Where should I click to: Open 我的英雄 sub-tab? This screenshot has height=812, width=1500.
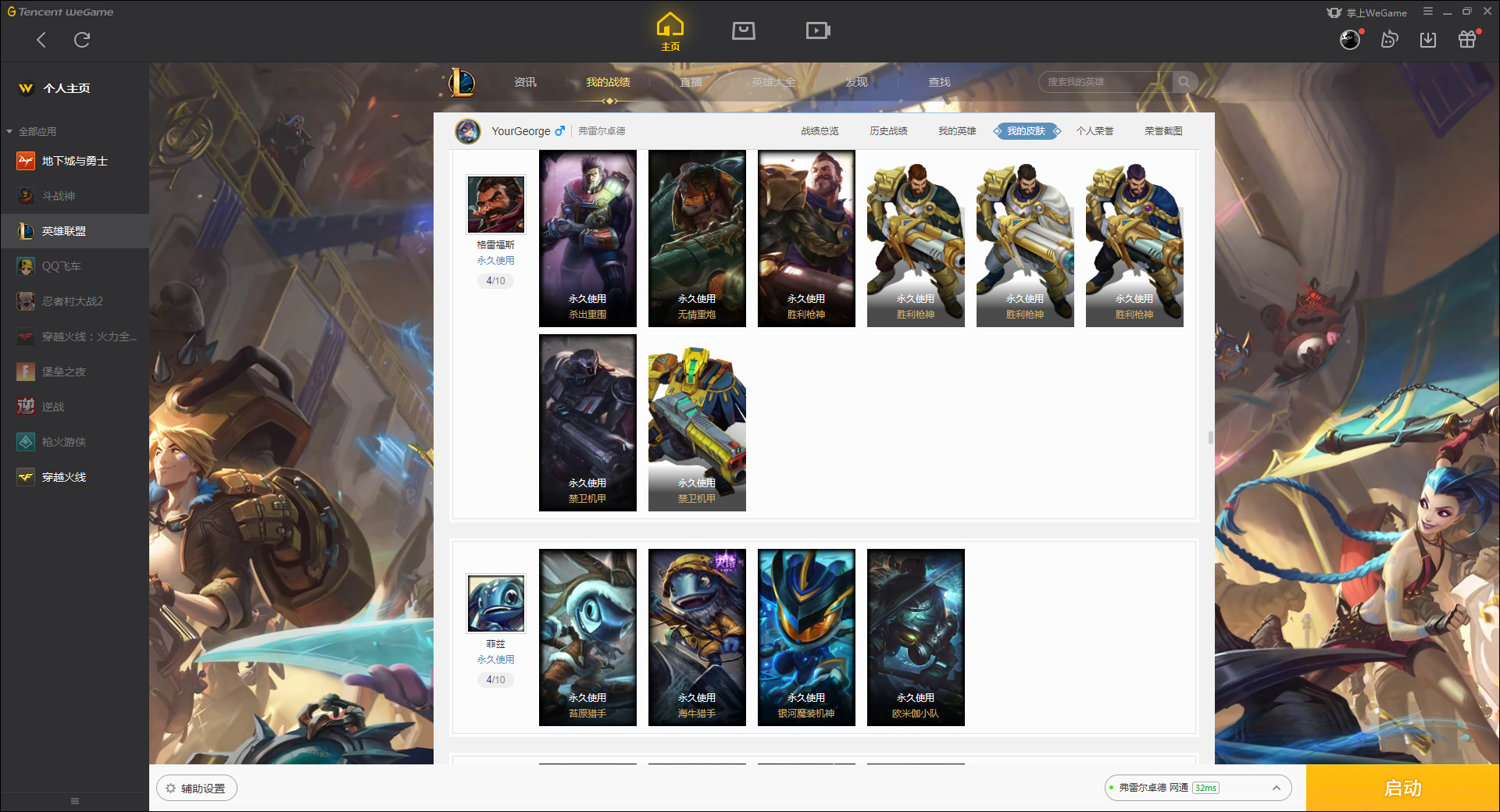click(957, 131)
